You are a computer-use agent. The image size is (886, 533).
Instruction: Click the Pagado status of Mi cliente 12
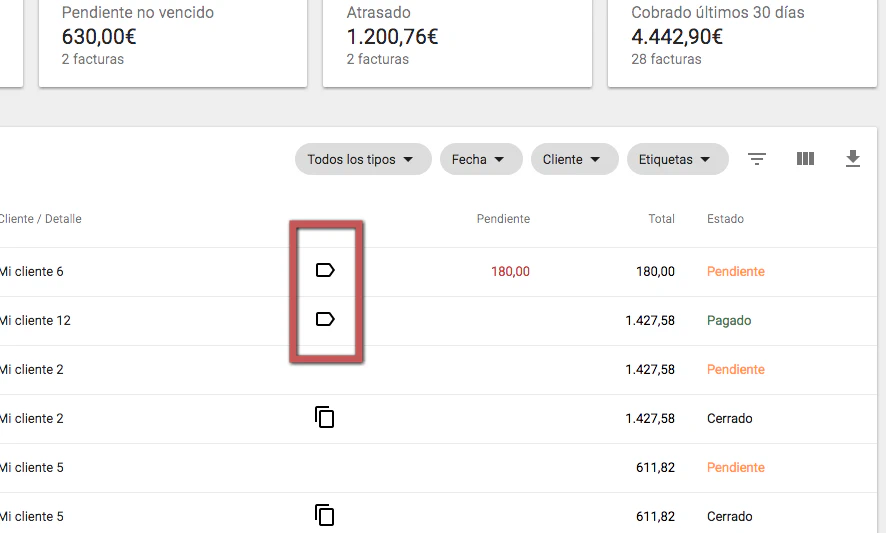pyautogui.click(x=729, y=320)
